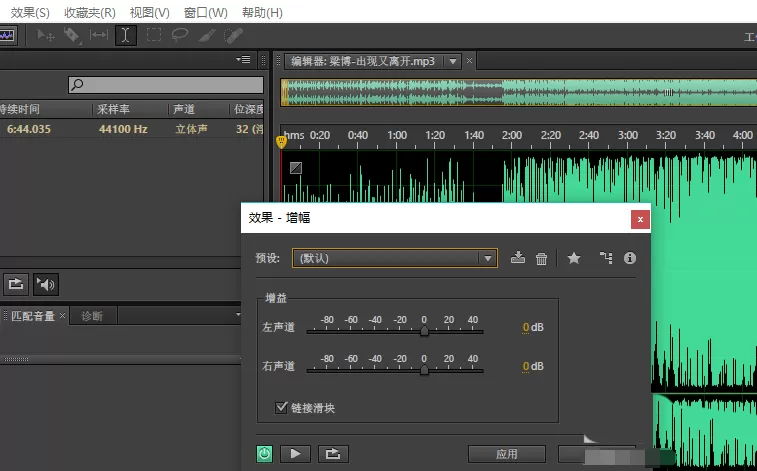Screen dimensions: 757x471
Task: Open the 预设 preset dropdown
Action: [394, 258]
